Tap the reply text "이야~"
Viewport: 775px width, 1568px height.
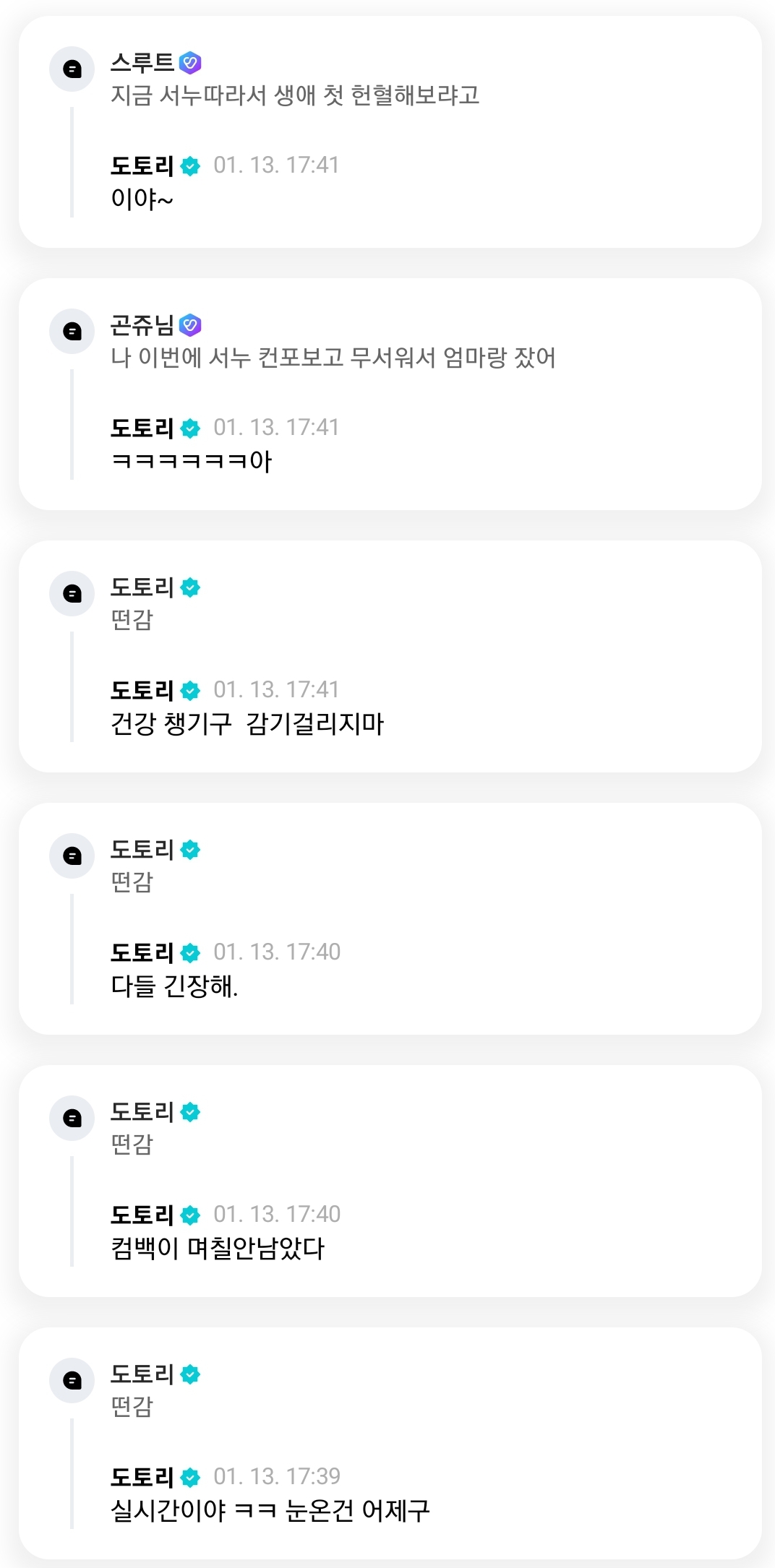[142, 199]
